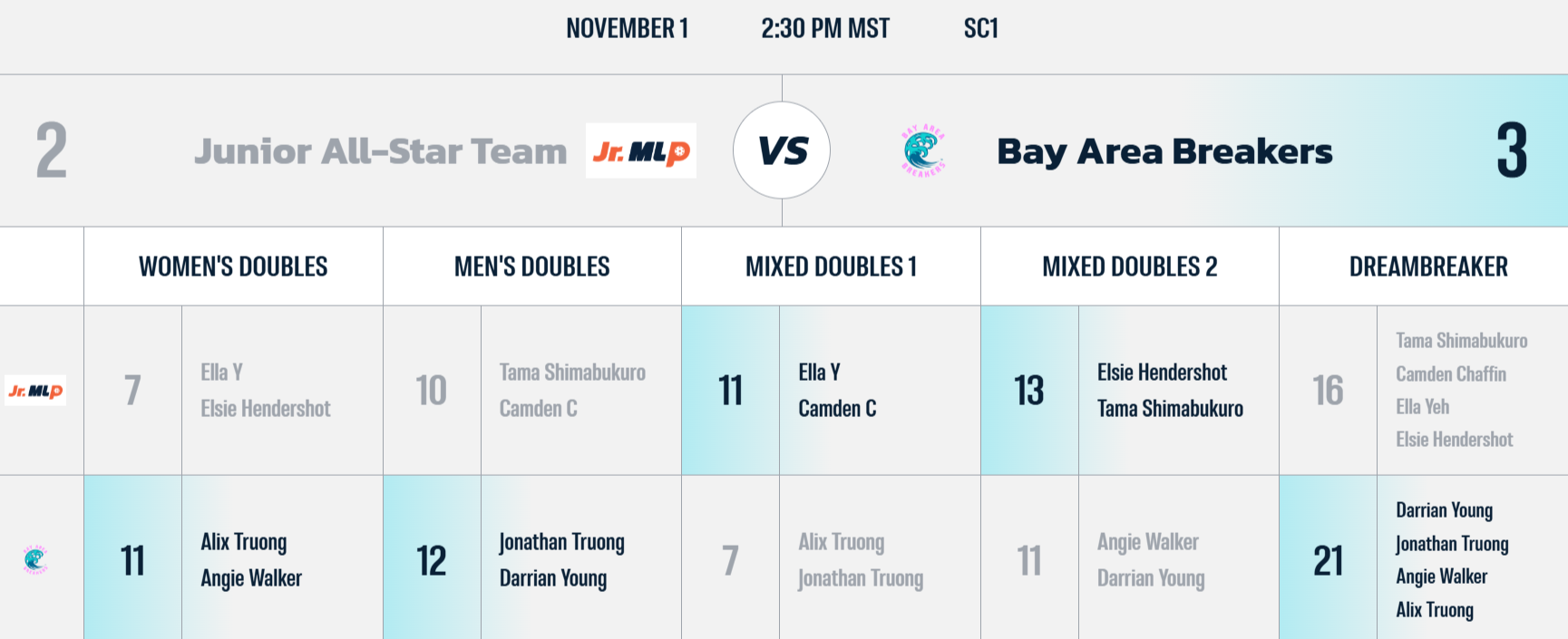Click the VS circle badge
1568x639 pixels.
pos(782,150)
